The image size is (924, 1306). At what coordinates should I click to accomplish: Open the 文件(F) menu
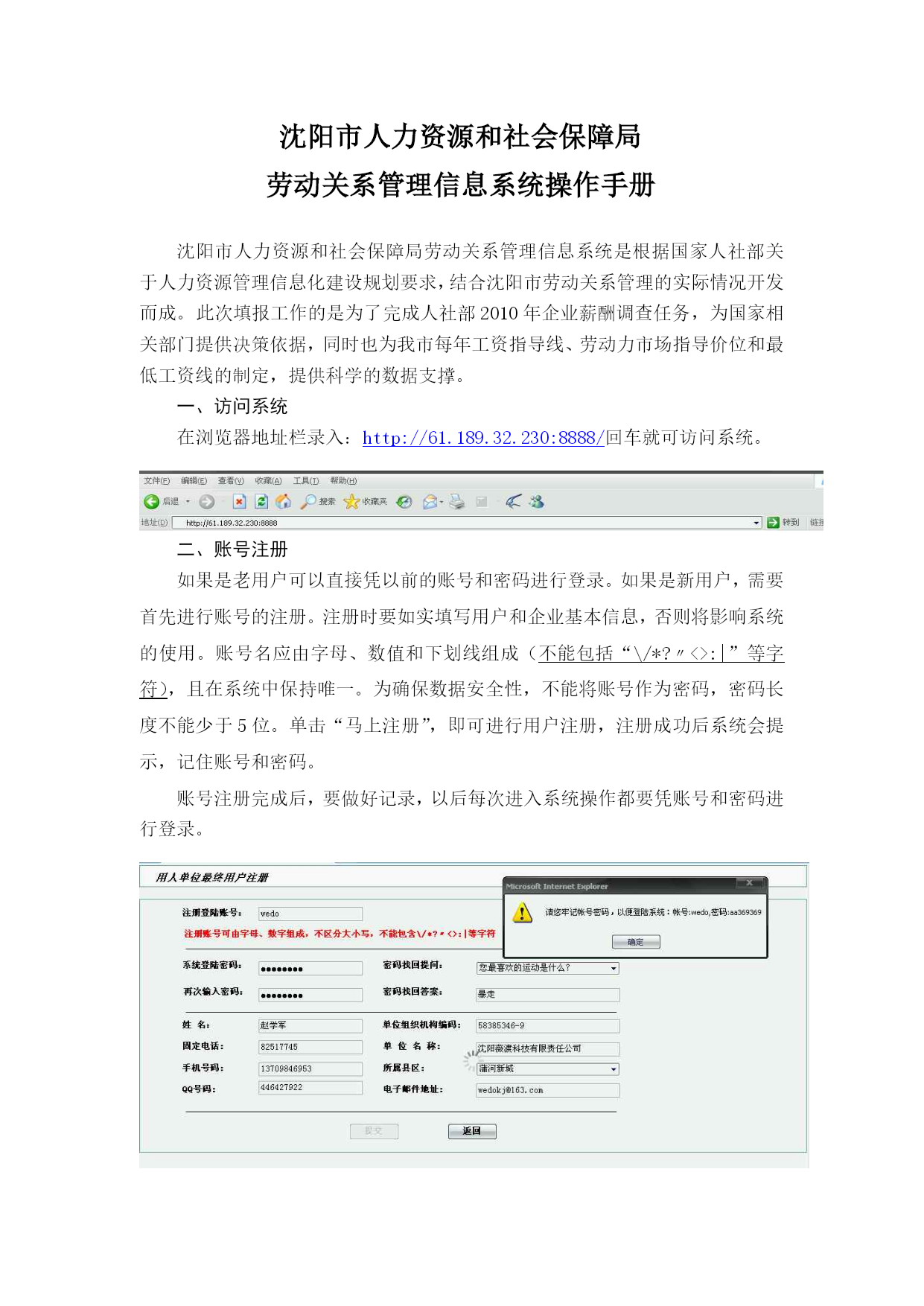156,481
